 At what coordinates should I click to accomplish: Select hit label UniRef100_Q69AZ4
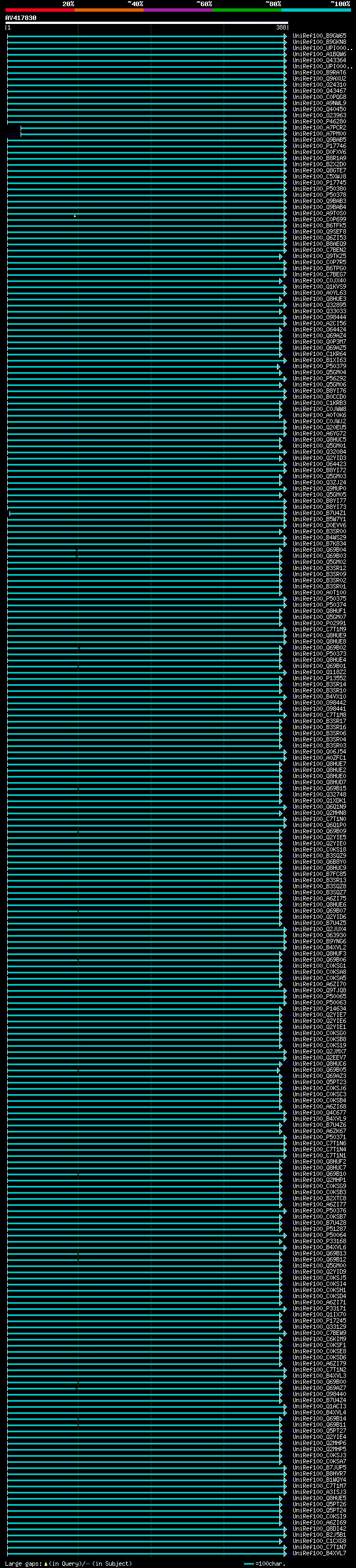(319, 335)
